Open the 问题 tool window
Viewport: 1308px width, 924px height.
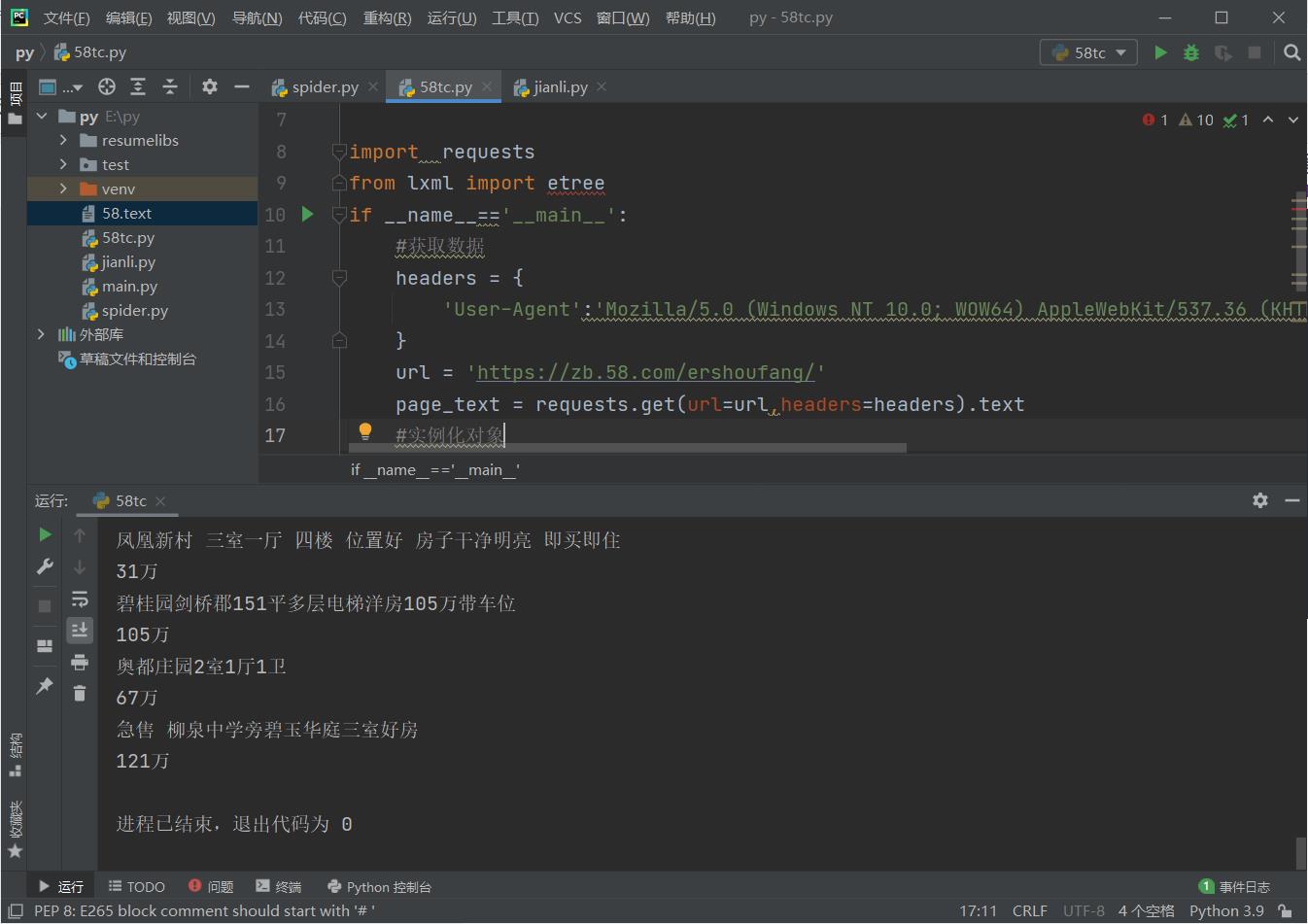pyautogui.click(x=211, y=886)
